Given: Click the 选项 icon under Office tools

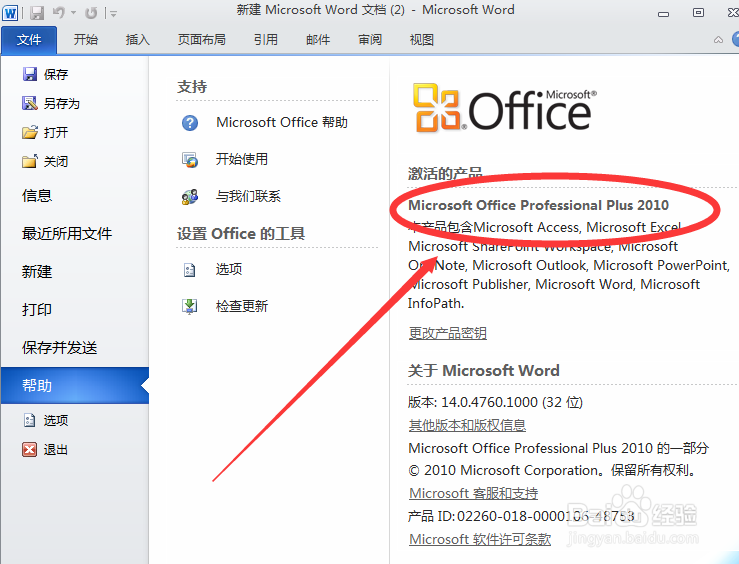Looking at the screenshot, I should (x=190, y=270).
